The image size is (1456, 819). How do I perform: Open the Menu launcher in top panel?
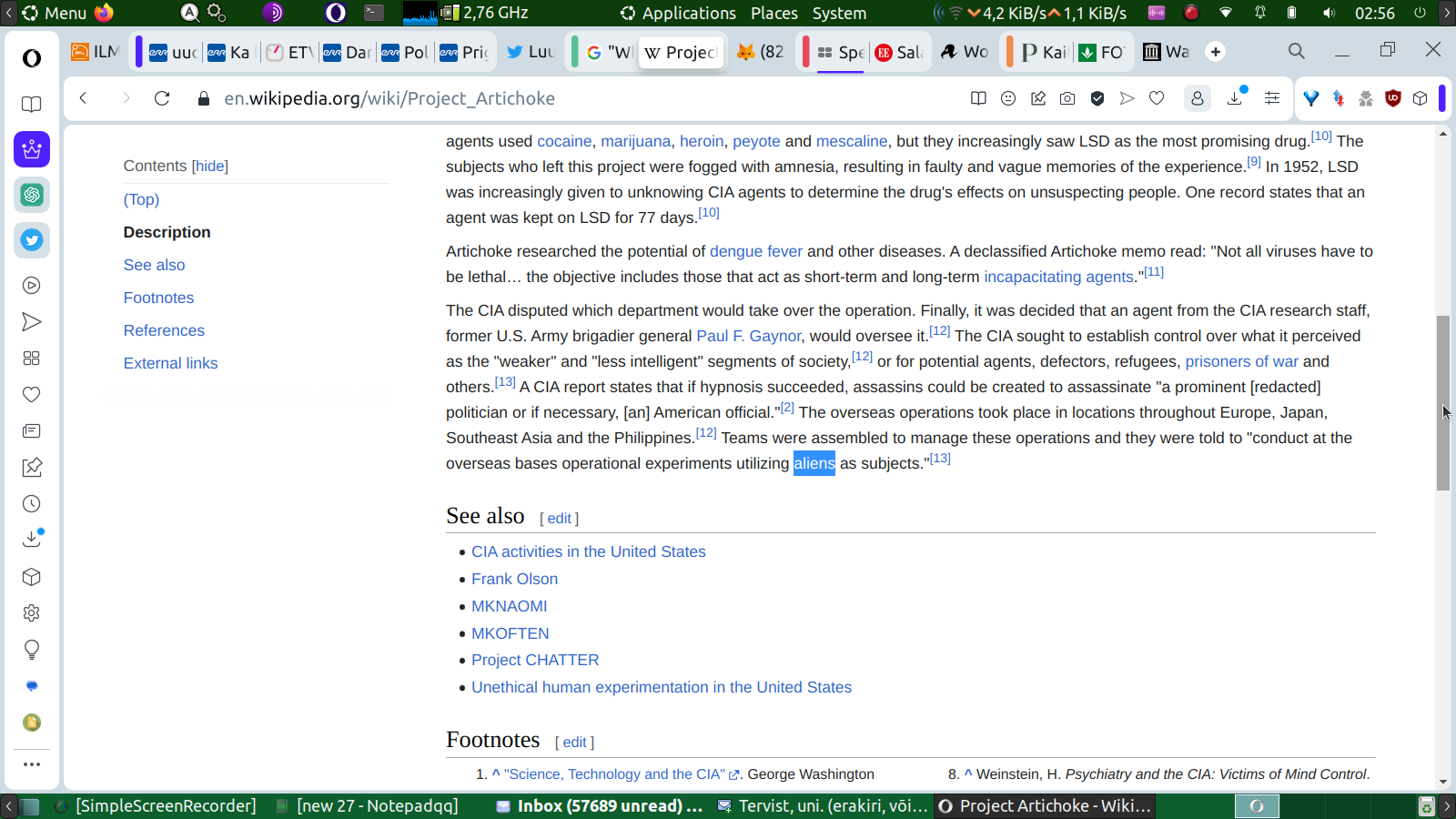(55, 13)
